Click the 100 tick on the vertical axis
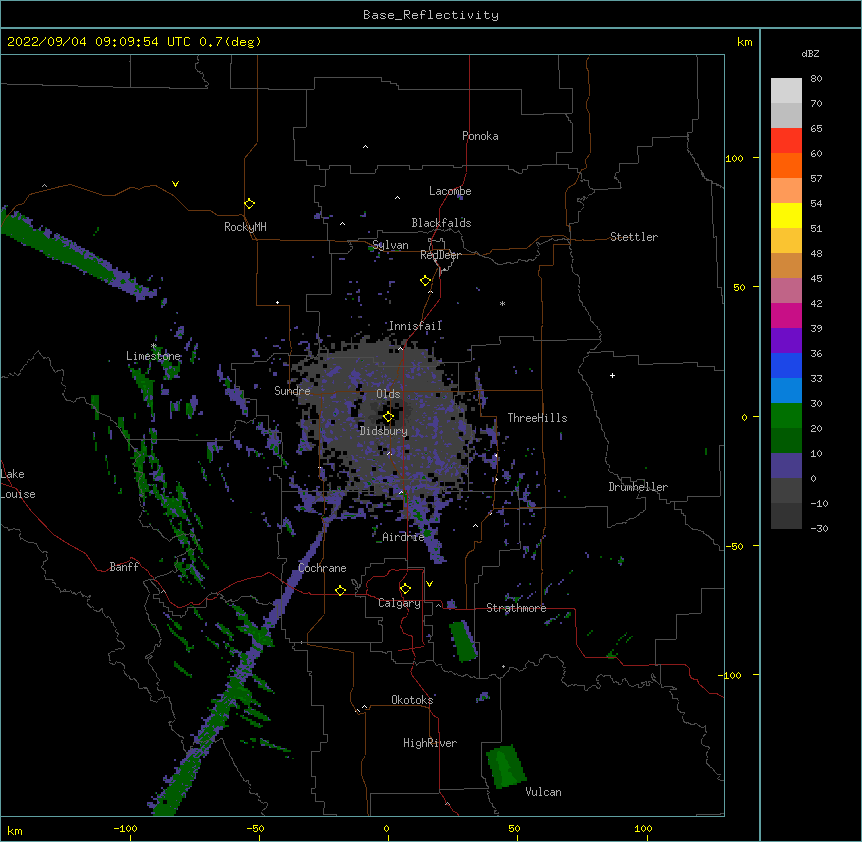The image size is (862, 842). tap(734, 158)
